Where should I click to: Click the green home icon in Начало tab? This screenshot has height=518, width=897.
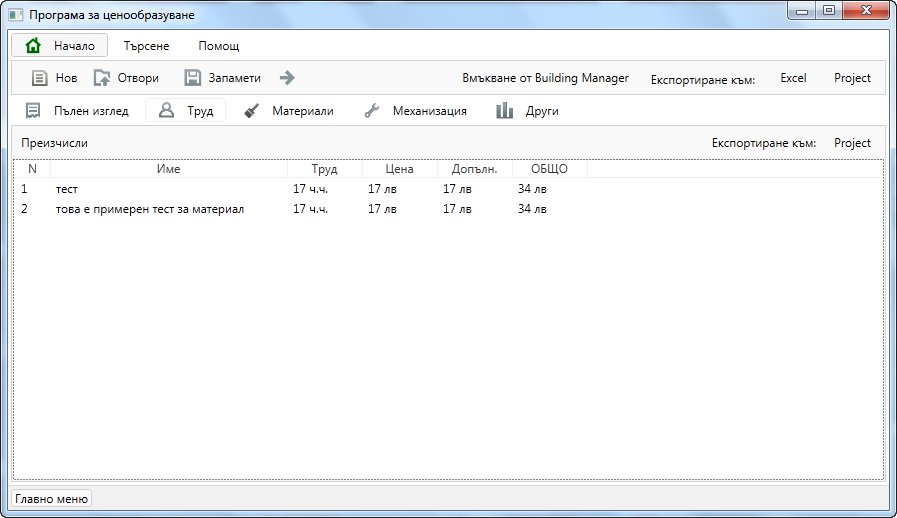click(34, 46)
